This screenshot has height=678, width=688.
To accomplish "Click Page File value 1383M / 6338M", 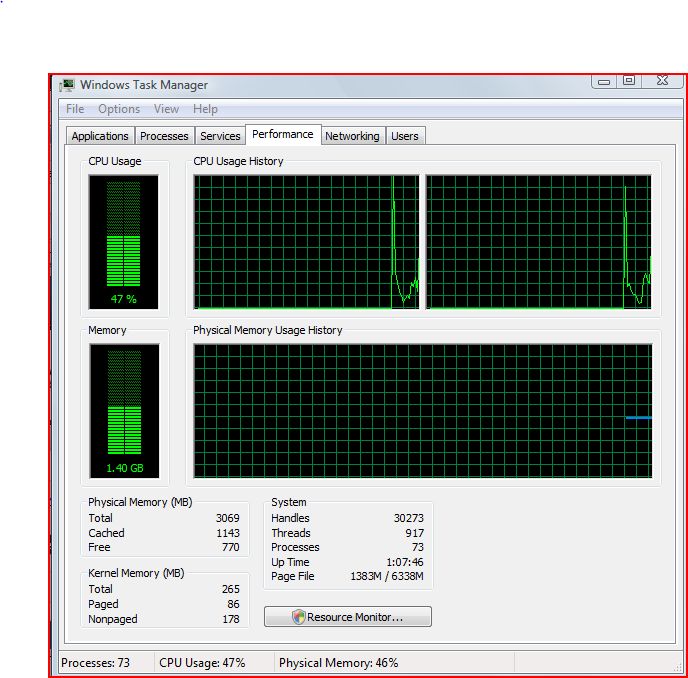I will pyautogui.click(x=387, y=576).
